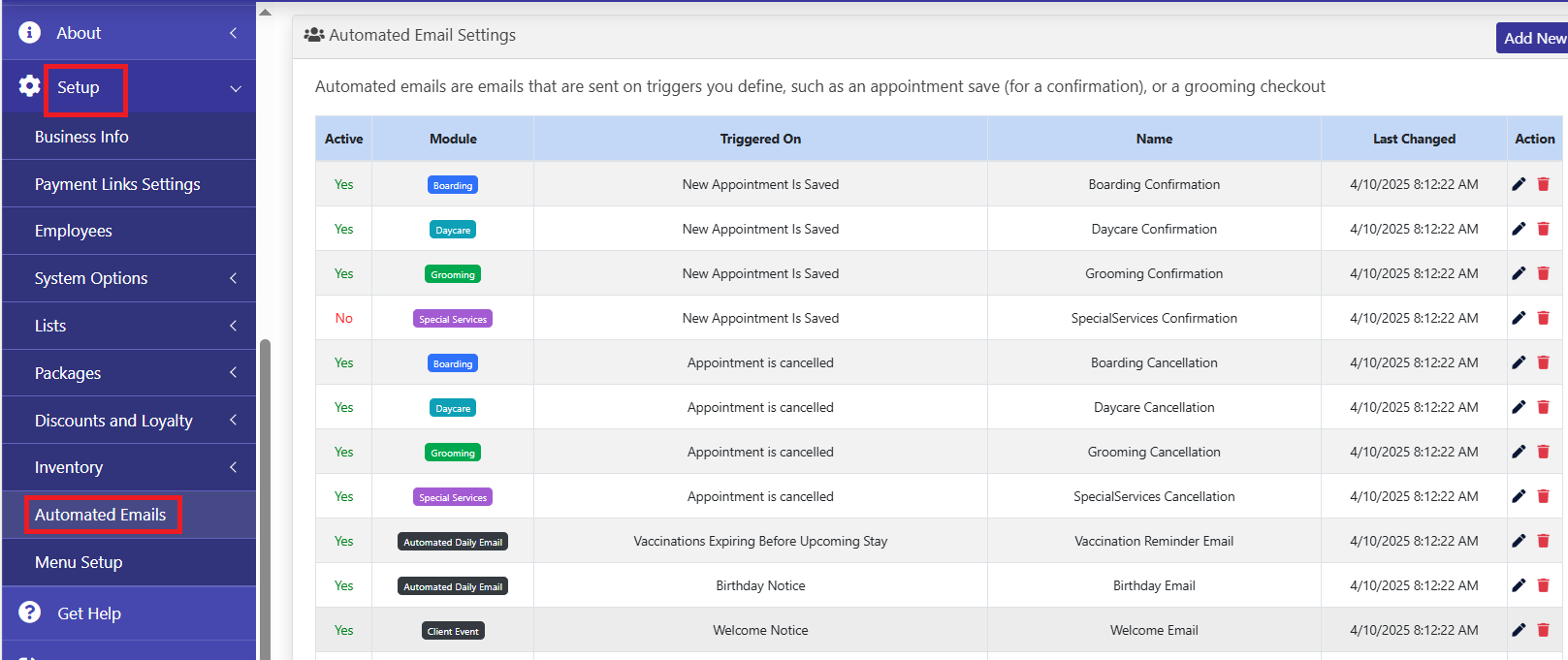Edit the SpecialServices Cancellation email
The height and width of the screenshot is (660, 1568).
click(x=1519, y=496)
